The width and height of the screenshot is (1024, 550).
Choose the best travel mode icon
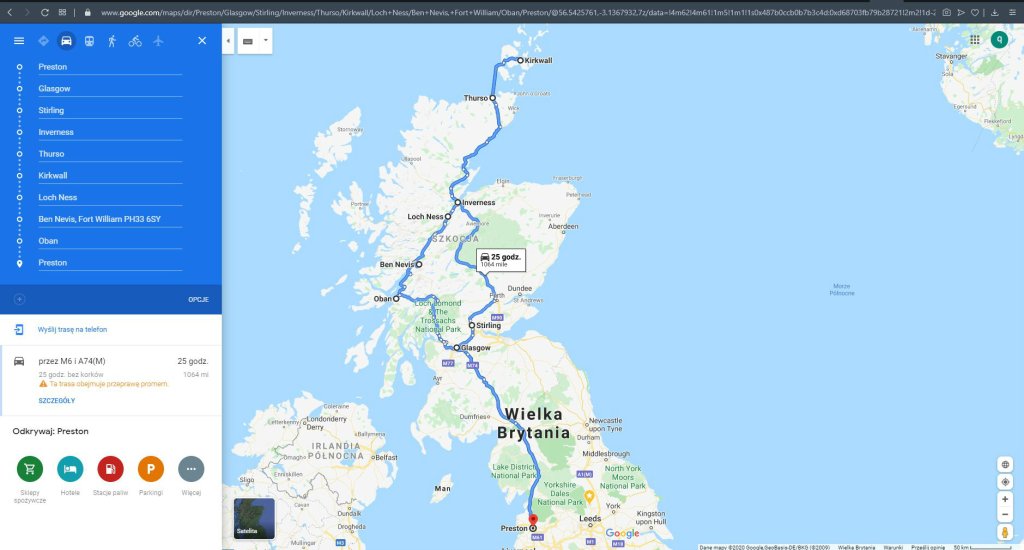coord(43,40)
